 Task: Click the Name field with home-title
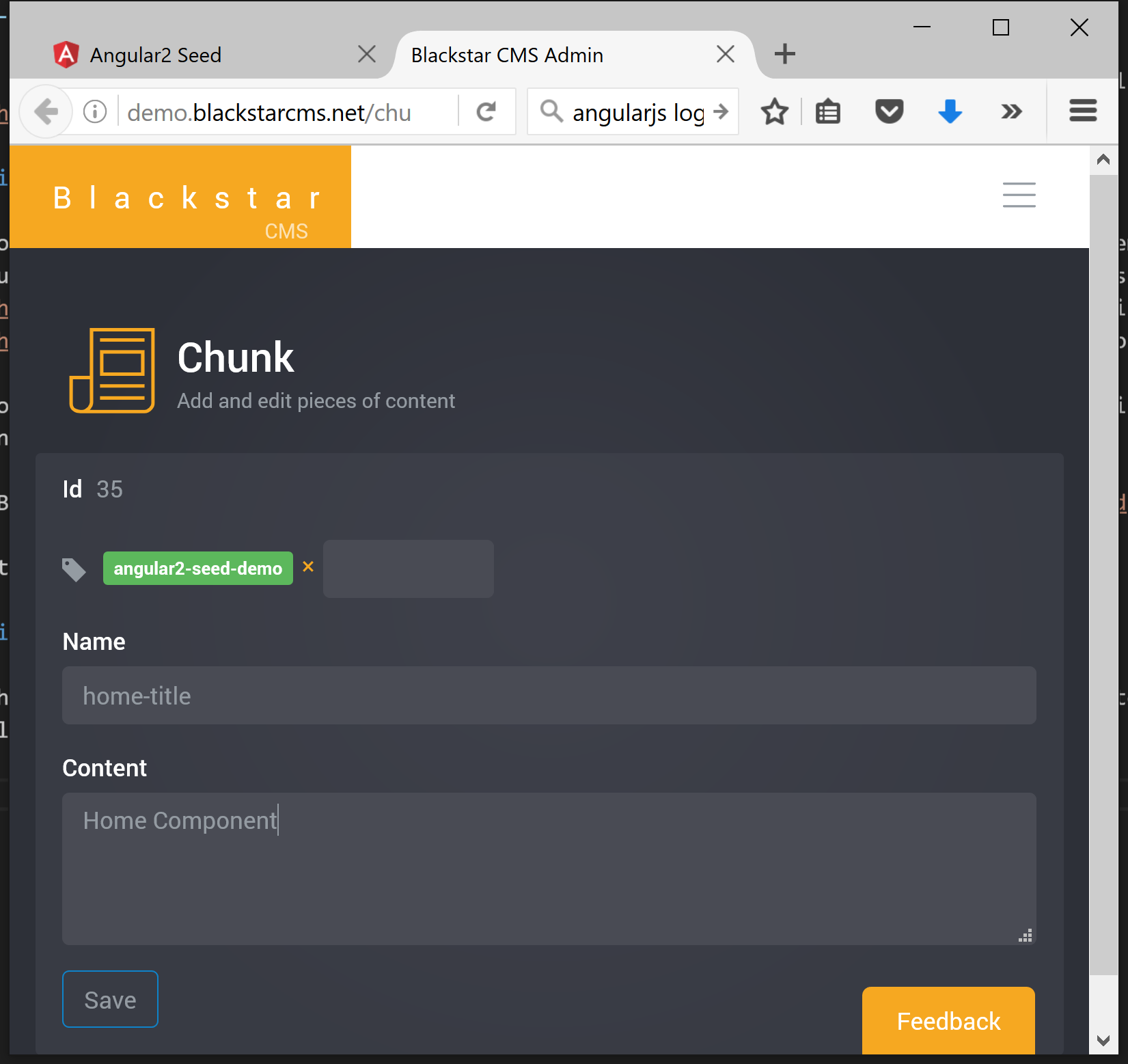tap(549, 695)
